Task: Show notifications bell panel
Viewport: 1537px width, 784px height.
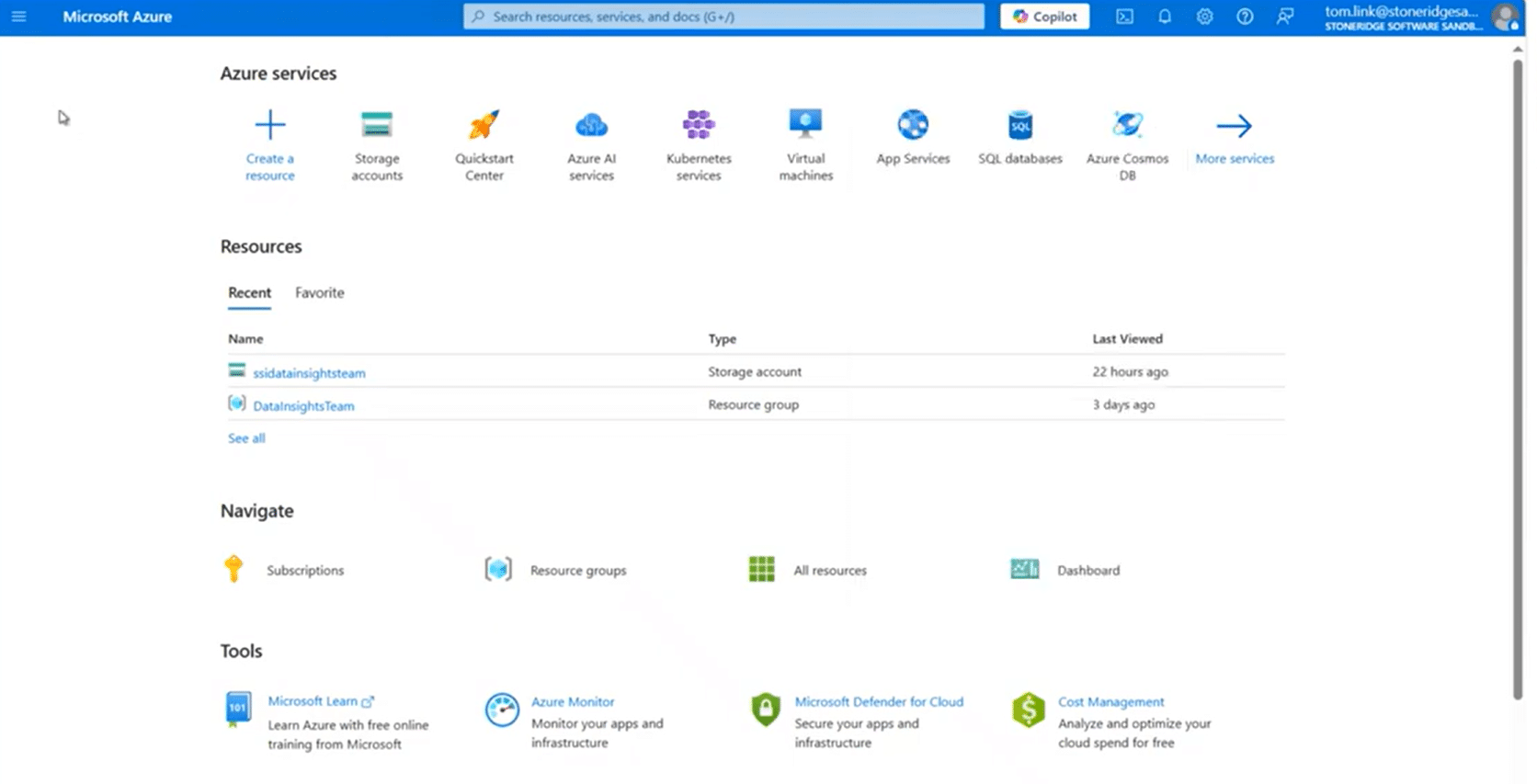Action: pyautogui.click(x=1165, y=17)
